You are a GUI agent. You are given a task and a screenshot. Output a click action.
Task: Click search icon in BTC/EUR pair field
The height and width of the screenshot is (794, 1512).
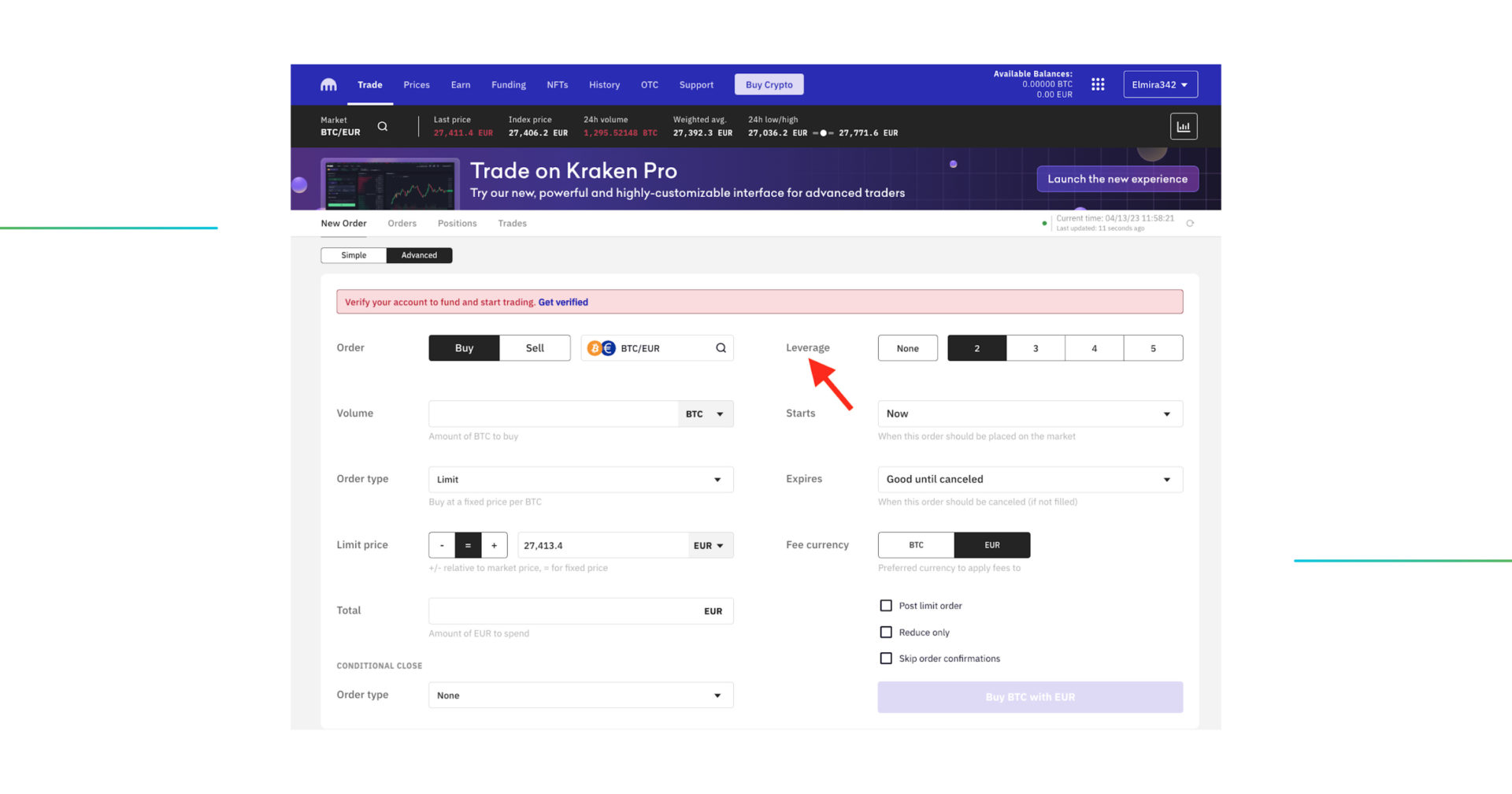coord(721,348)
